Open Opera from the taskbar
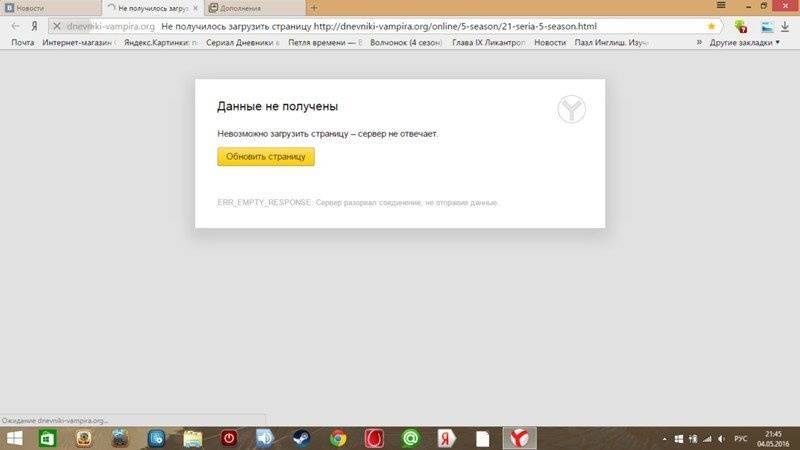Image resolution: width=800 pixels, height=450 pixels. coord(374,438)
